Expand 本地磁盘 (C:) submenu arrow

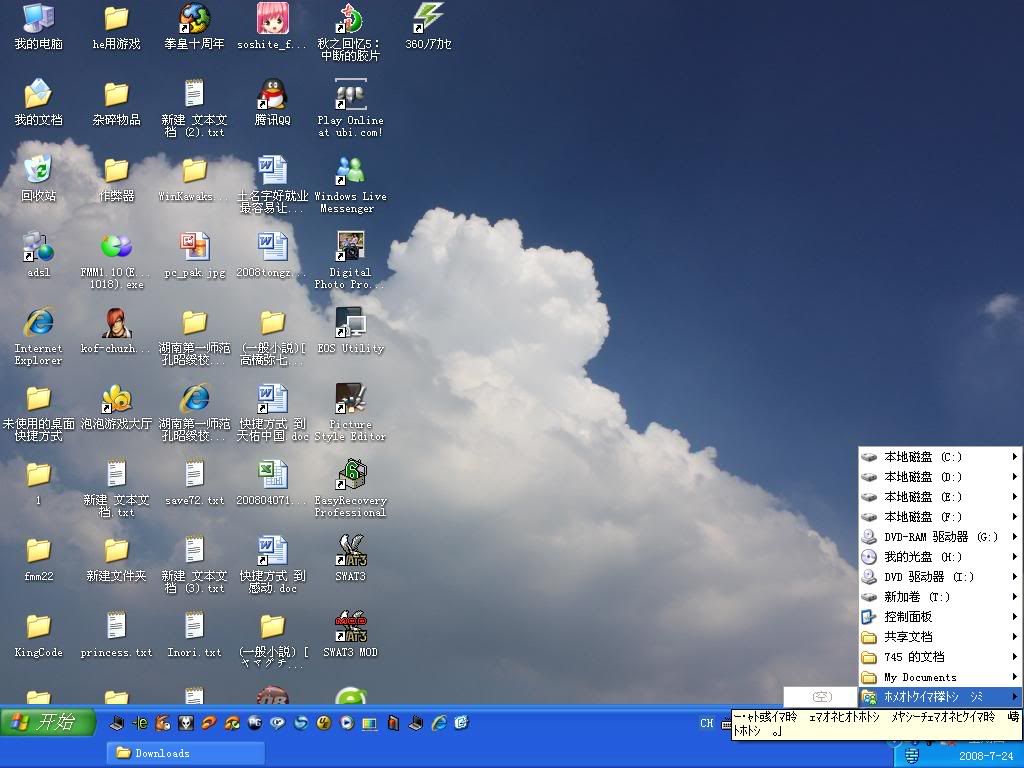[1014, 457]
